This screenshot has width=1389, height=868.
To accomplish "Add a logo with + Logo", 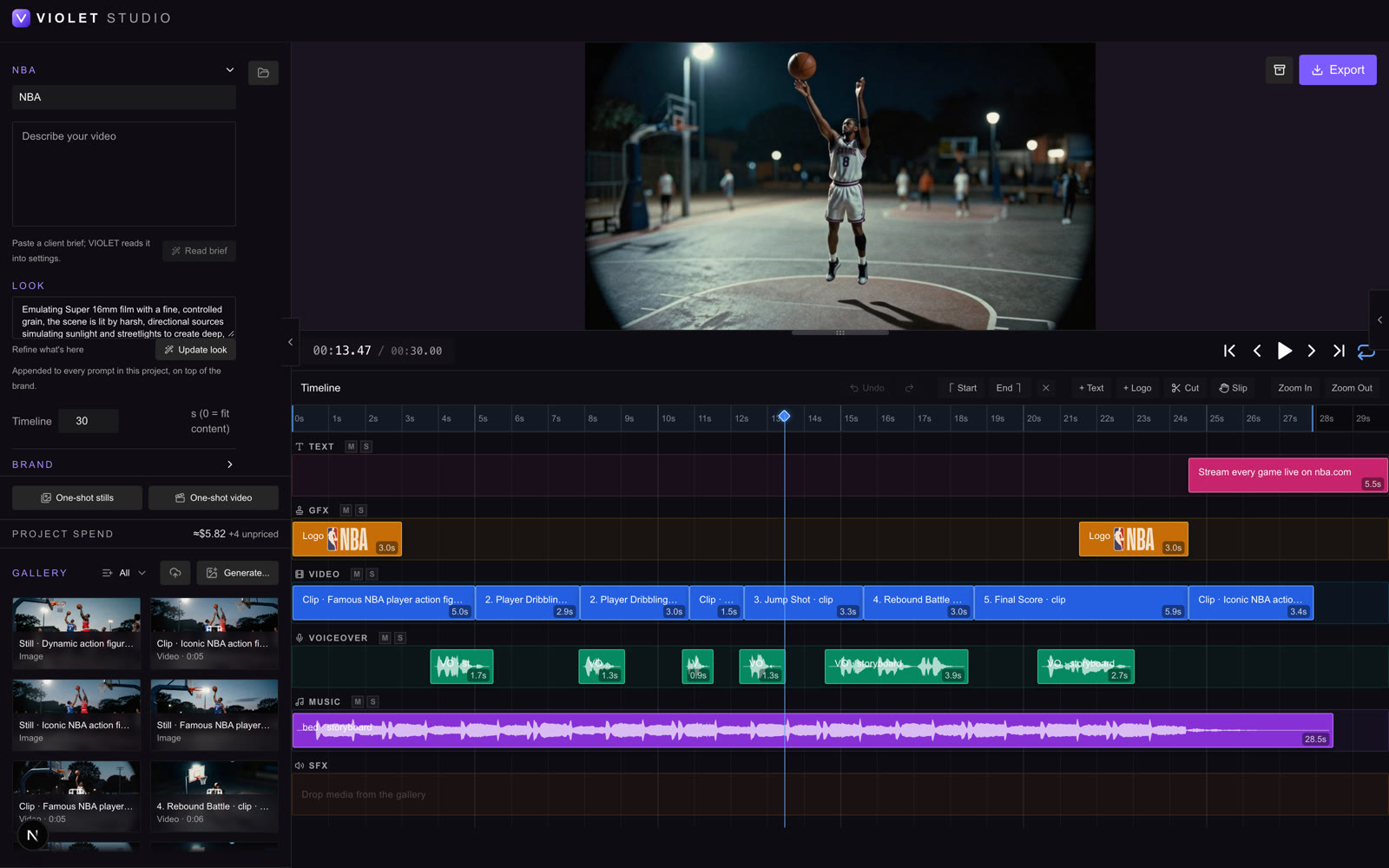I will (x=1137, y=388).
